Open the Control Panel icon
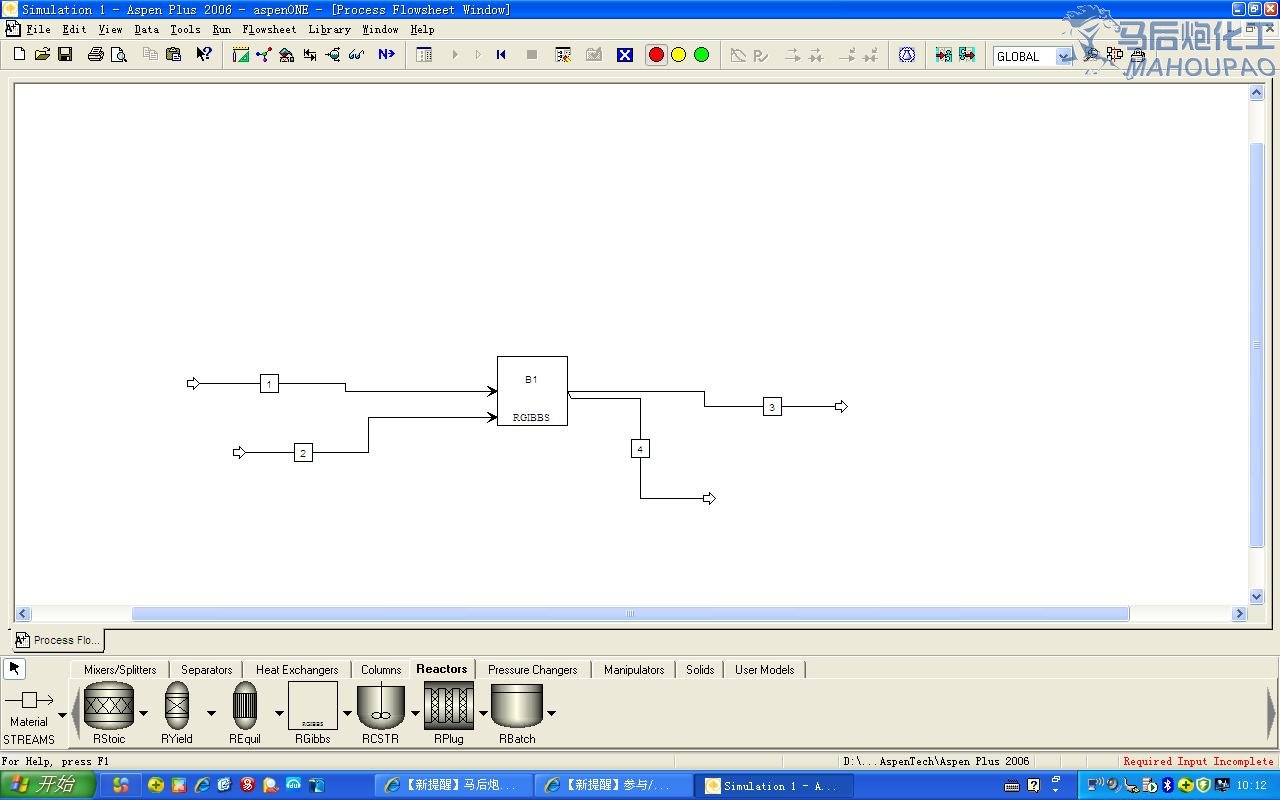Screen dimensions: 1280x800 pos(424,55)
